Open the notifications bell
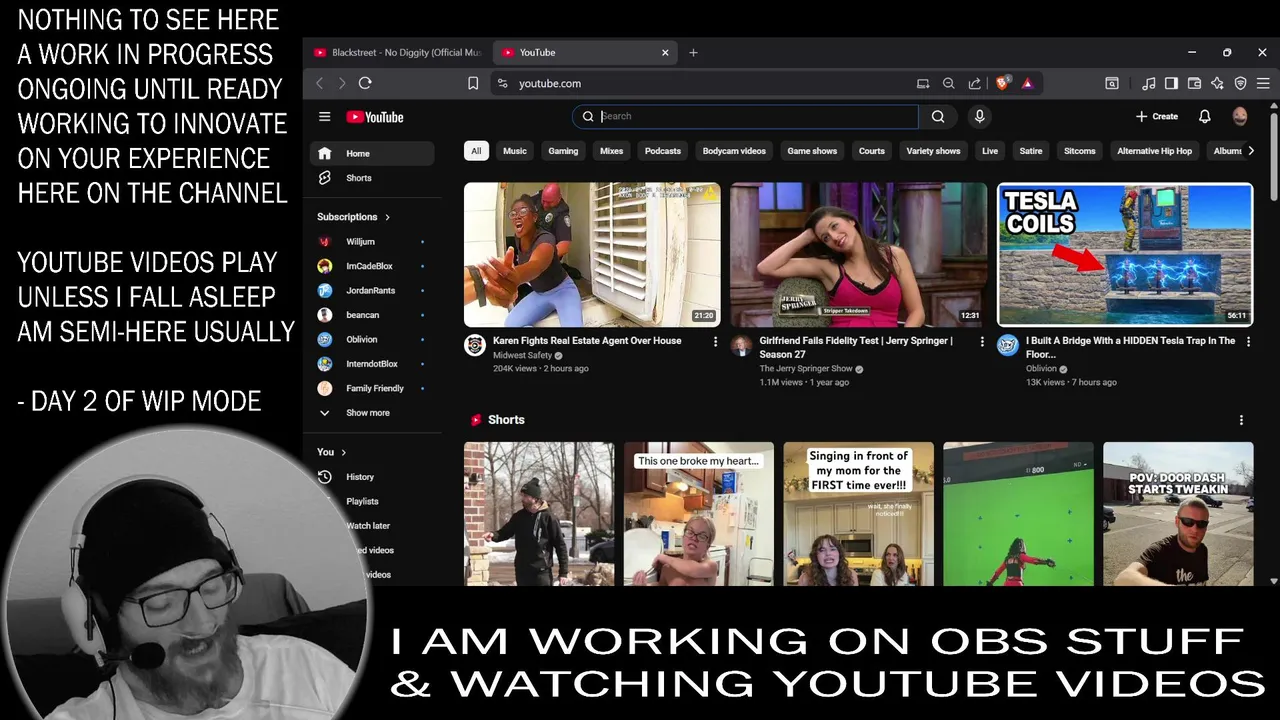This screenshot has width=1280, height=720. click(x=1205, y=117)
